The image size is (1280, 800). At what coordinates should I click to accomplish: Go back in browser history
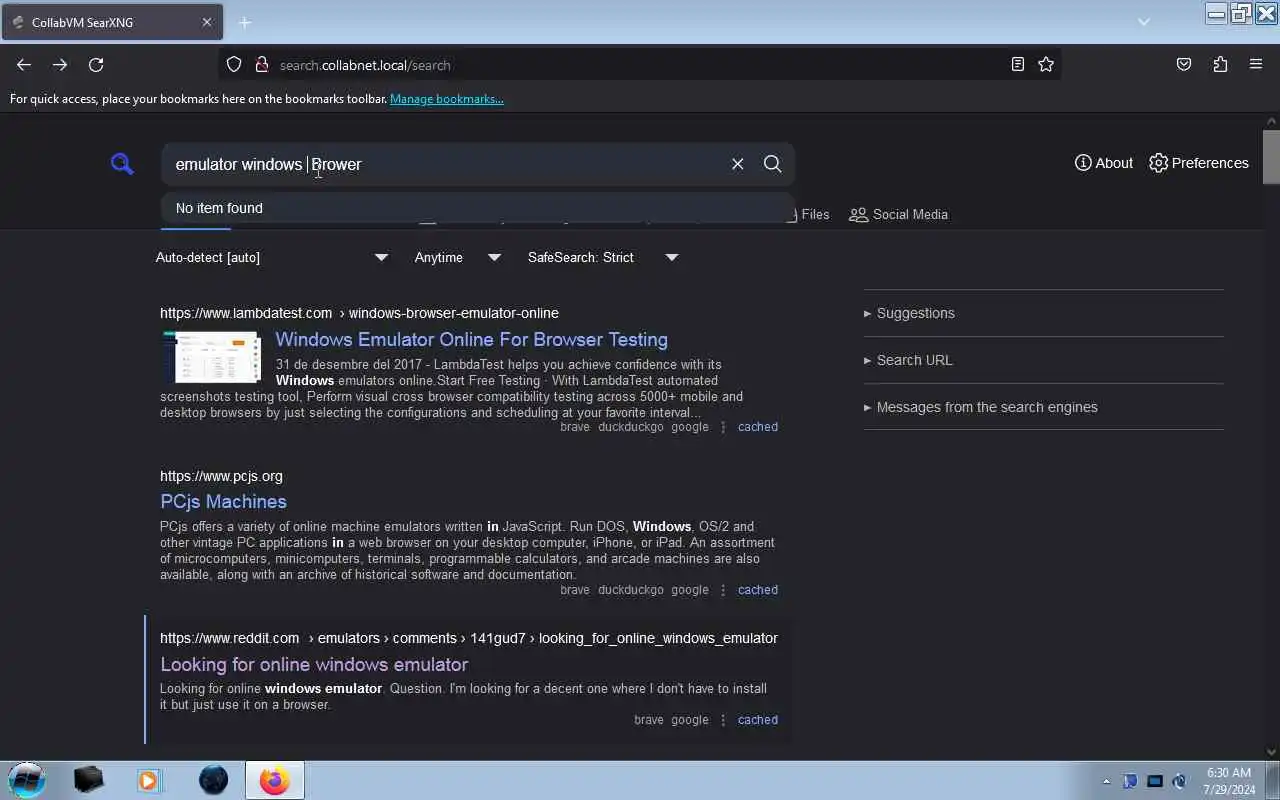[24, 65]
